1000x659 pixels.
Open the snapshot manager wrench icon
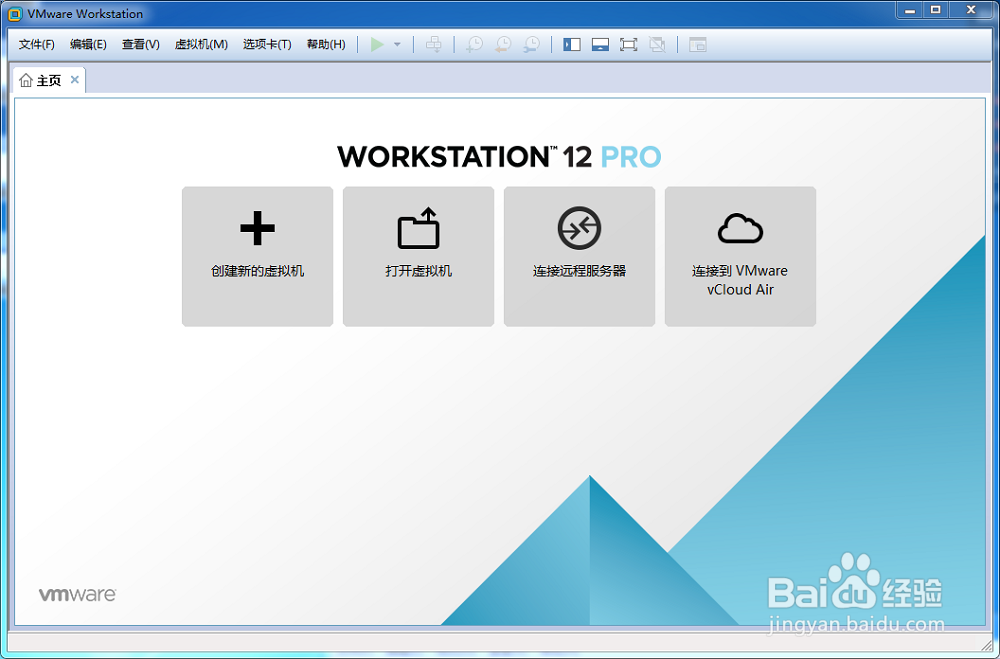(531, 45)
